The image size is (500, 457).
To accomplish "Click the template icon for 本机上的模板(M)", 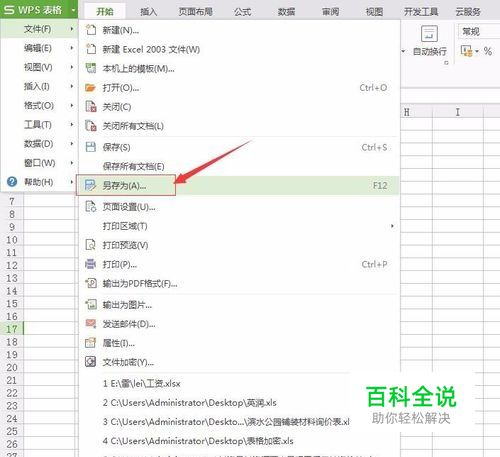I will pos(91,68).
